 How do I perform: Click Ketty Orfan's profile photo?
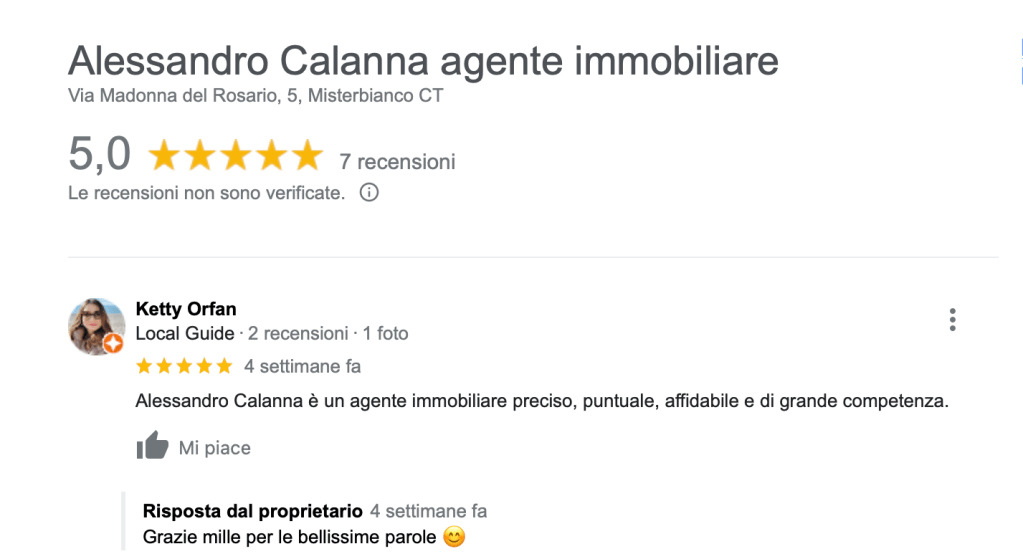(94, 323)
